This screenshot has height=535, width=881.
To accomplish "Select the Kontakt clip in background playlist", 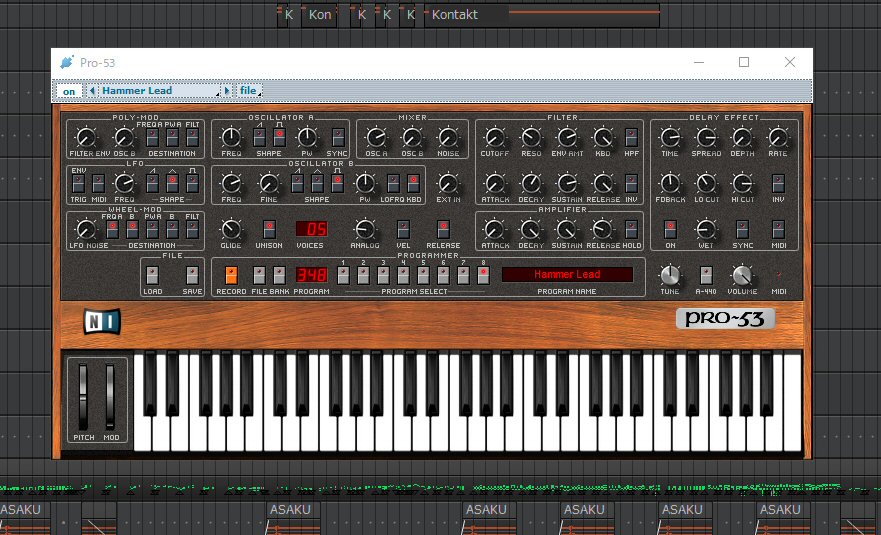I will [x=542, y=15].
